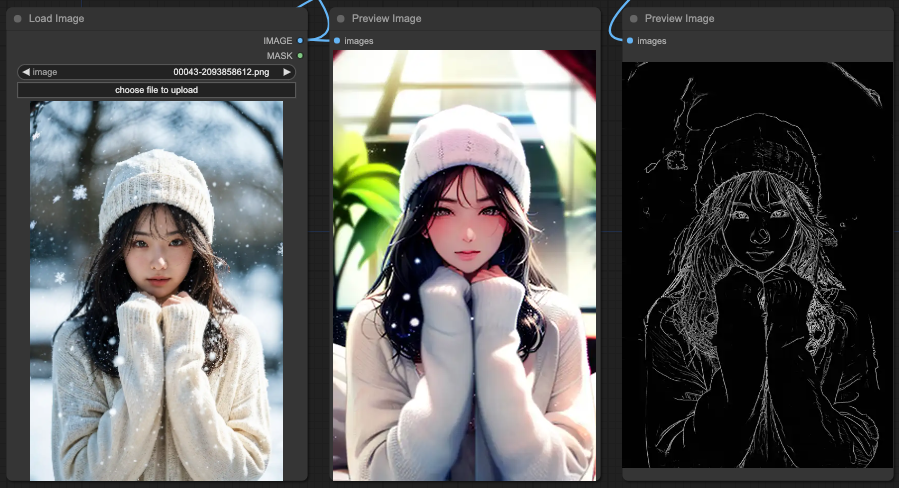Select the previous image with the left arrow
The width and height of the screenshot is (899, 488).
click(x=26, y=72)
